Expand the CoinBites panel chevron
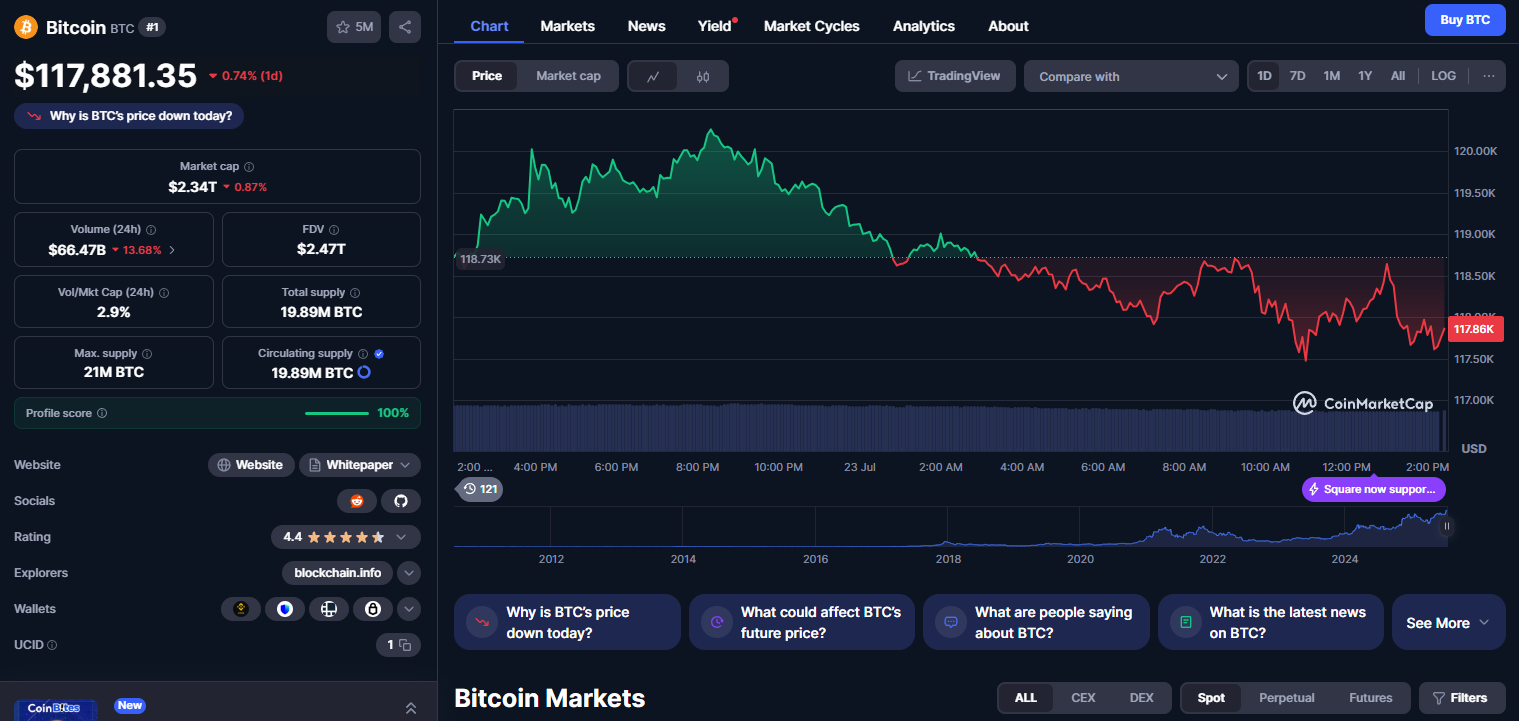1519x721 pixels. click(410, 708)
